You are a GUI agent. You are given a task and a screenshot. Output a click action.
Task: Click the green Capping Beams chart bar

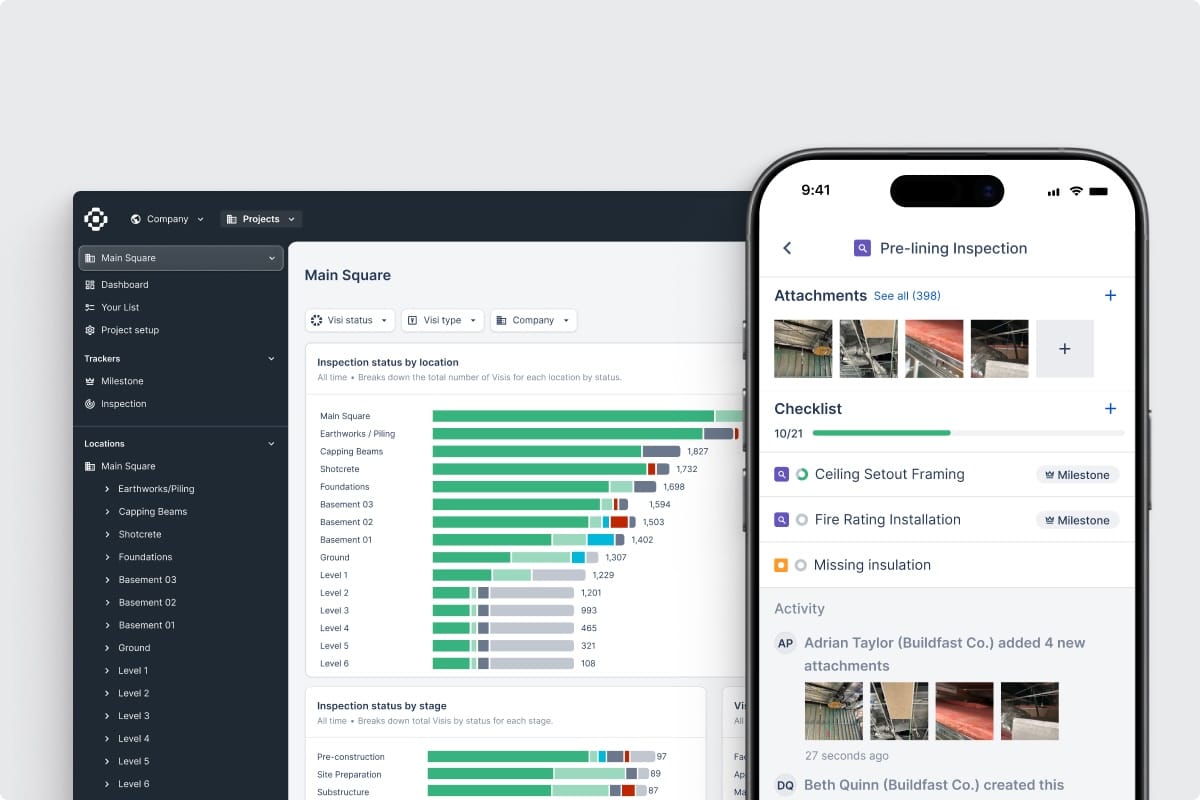[x=537, y=452]
